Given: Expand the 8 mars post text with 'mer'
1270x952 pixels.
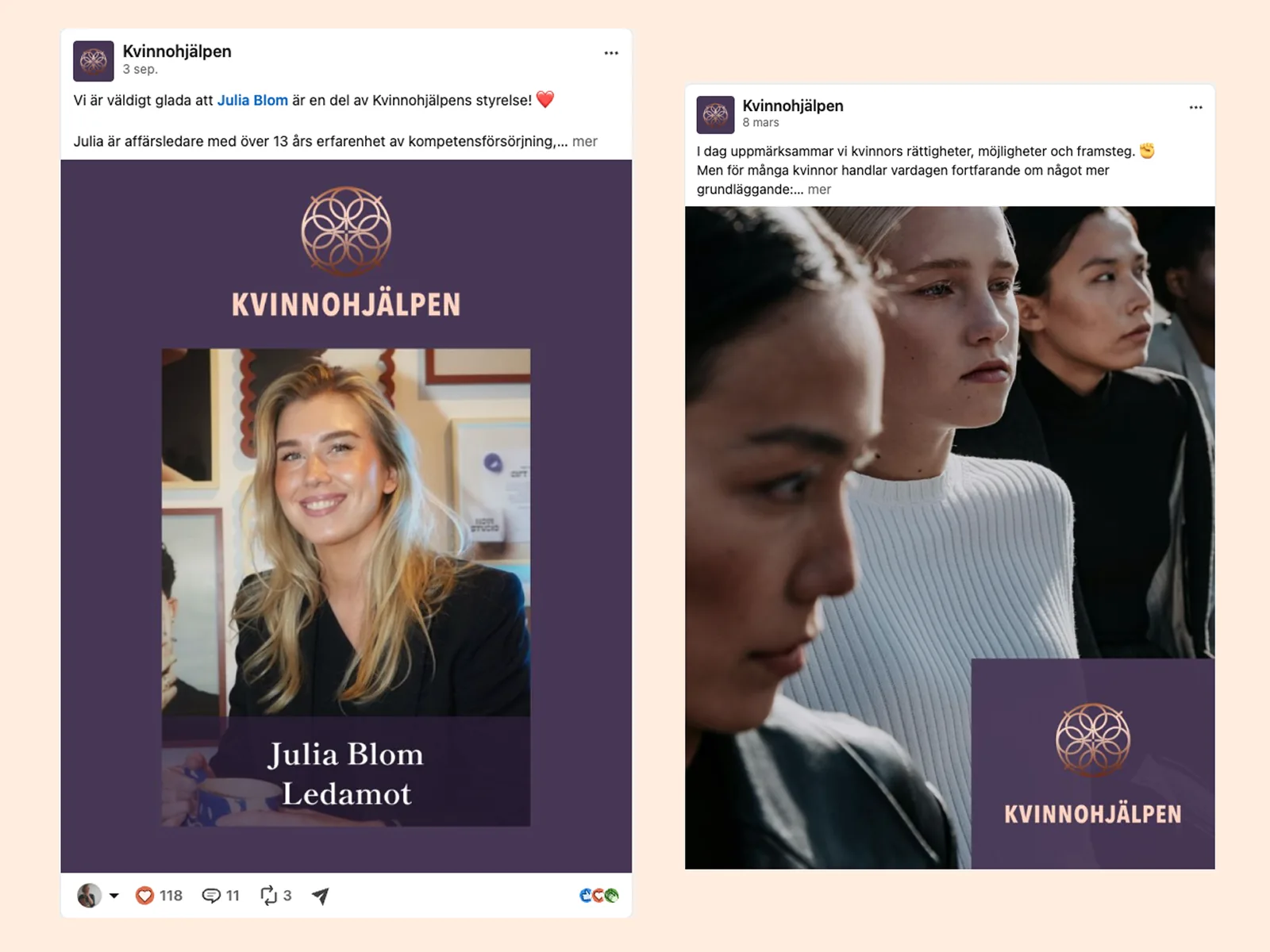Looking at the screenshot, I should 819,190.
